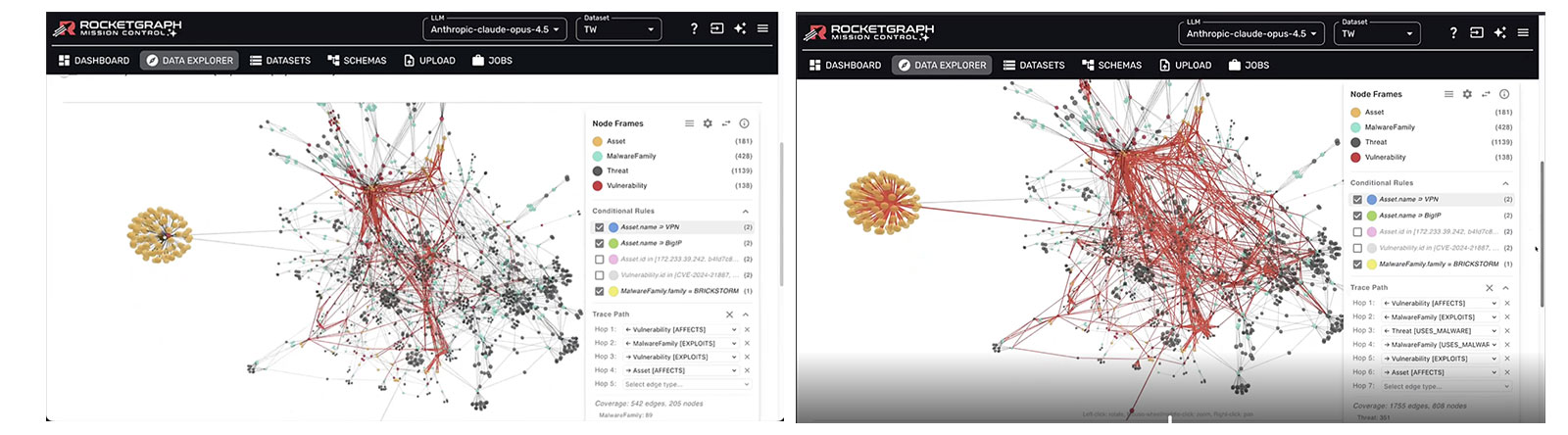
Task: Remove Hop 1 in left window Trace Path
Action: point(747,330)
